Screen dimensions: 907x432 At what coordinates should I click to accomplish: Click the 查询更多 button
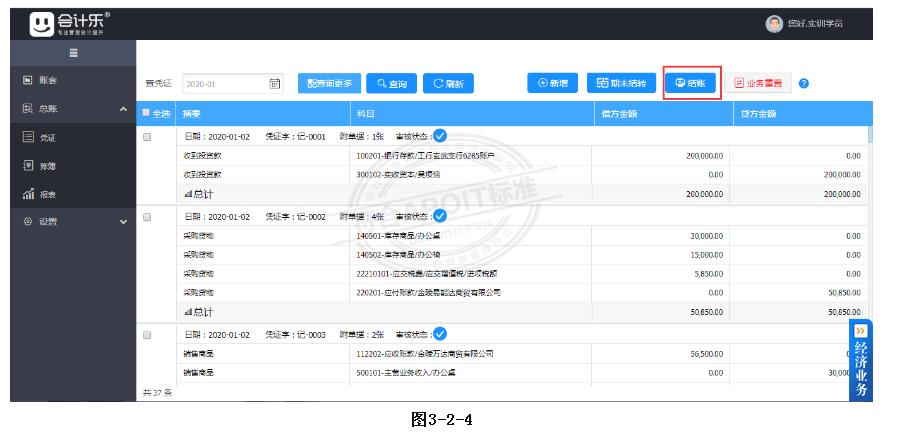click(x=330, y=83)
